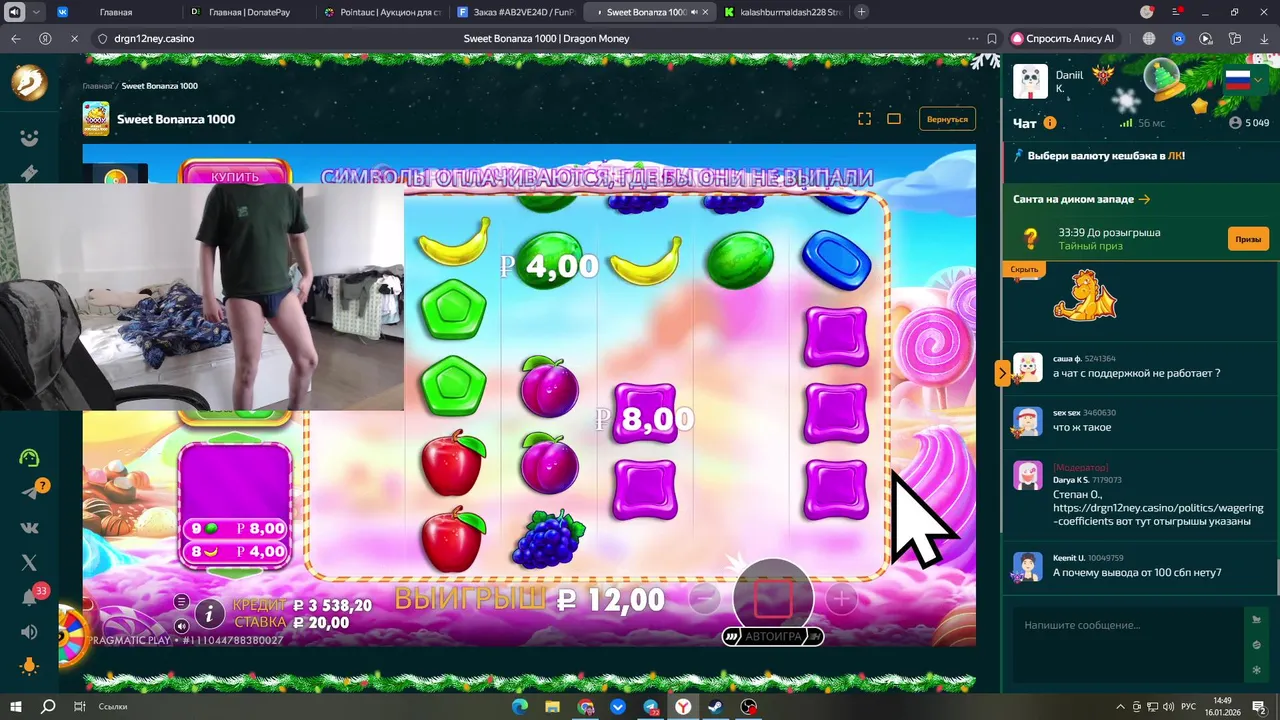
Task: Click саша ф. avatar in chat
Action: pos(1027,367)
